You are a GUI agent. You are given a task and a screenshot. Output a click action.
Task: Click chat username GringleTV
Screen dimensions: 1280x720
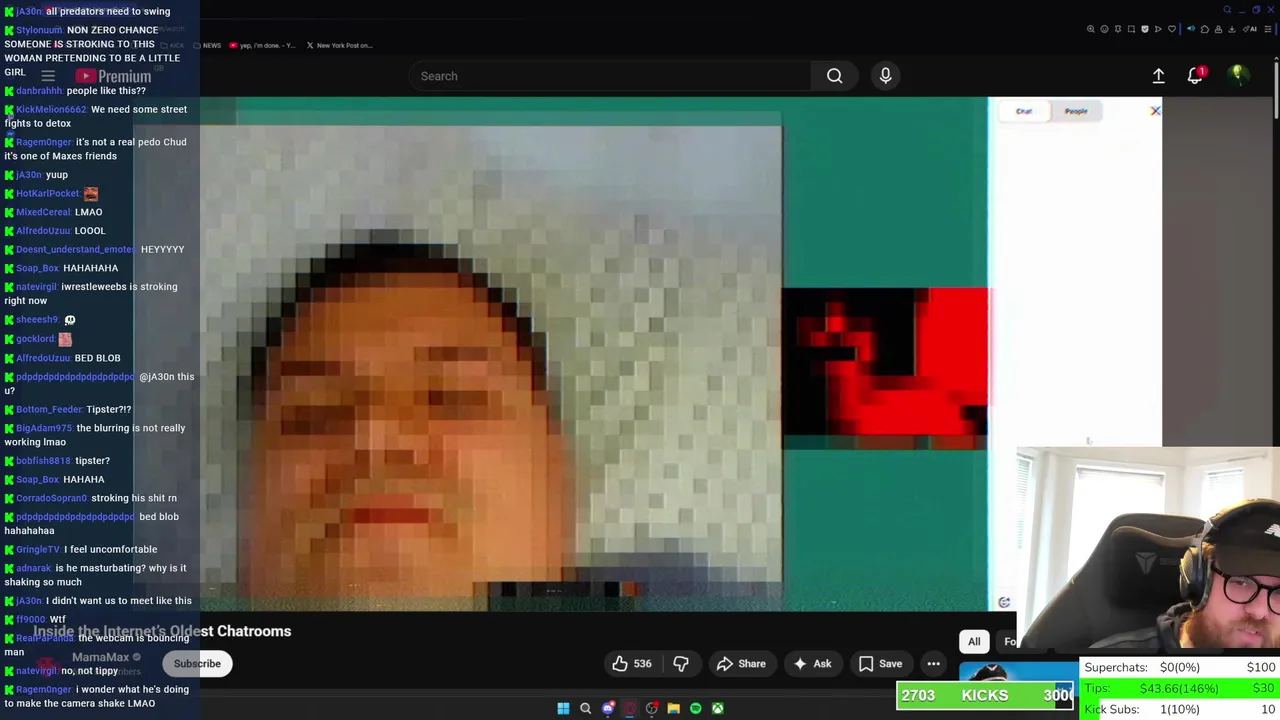[38, 549]
